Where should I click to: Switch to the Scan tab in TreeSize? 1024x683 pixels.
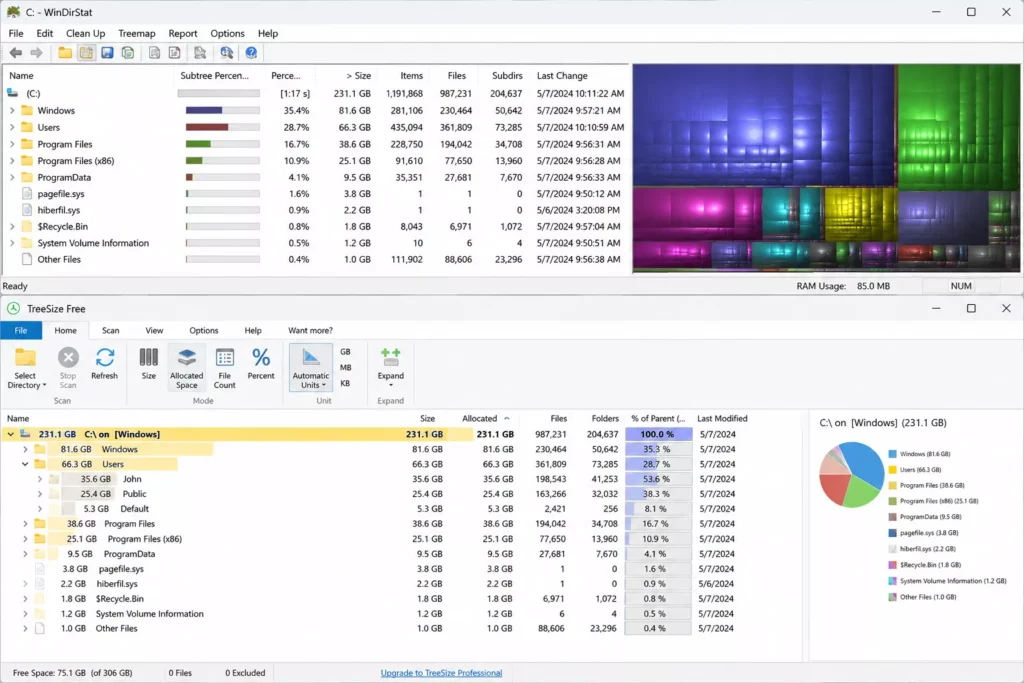coord(110,330)
